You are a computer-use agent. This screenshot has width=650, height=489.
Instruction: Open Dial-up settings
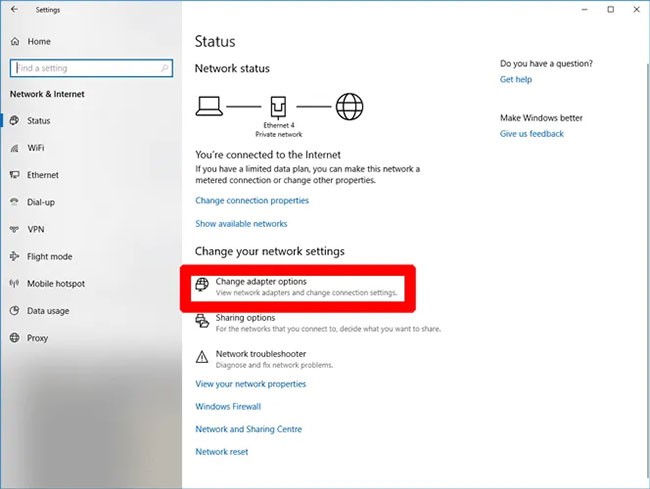(x=42, y=202)
